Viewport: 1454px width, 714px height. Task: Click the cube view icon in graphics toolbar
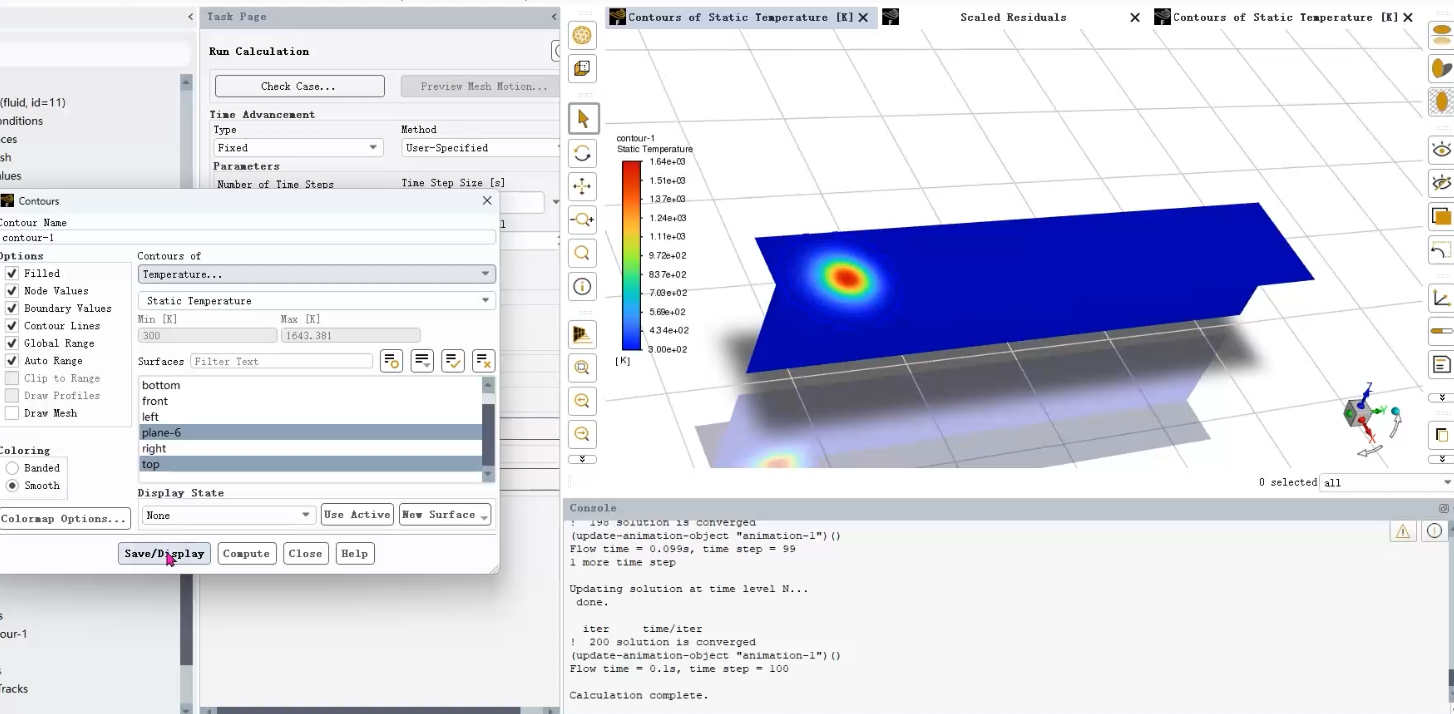(583, 69)
